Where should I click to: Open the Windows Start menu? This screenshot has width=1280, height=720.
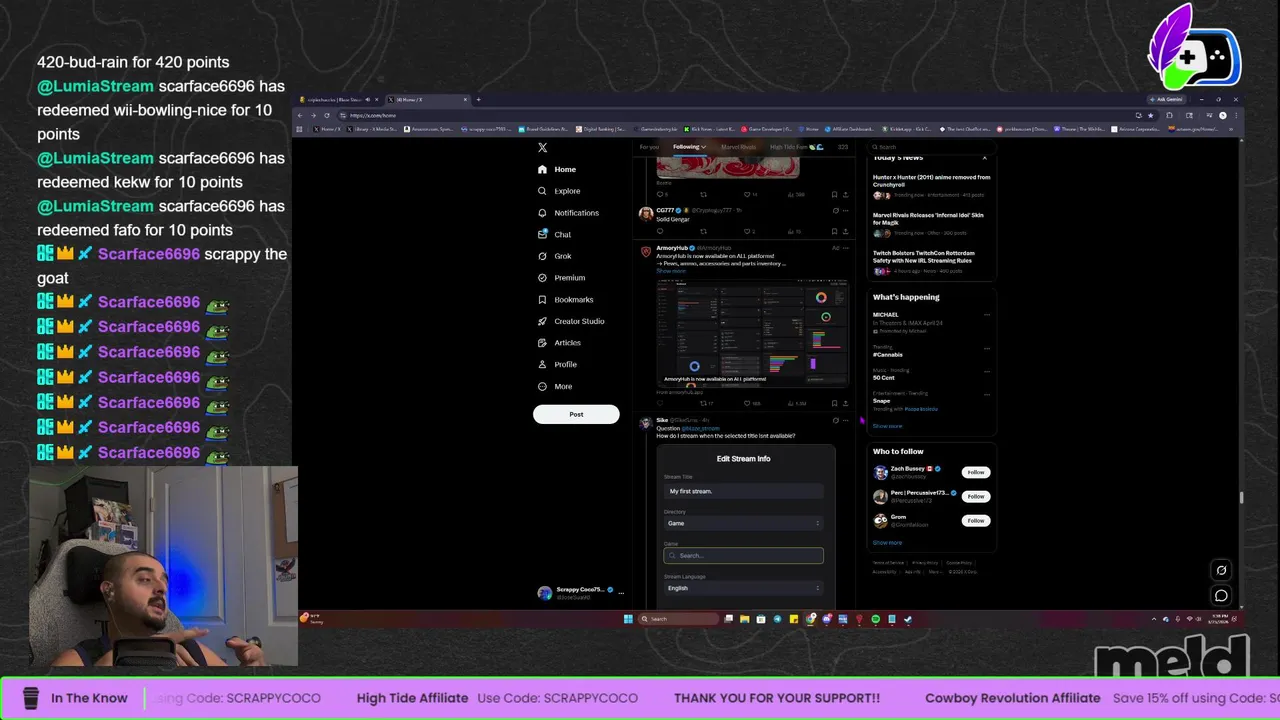[x=628, y=619]
